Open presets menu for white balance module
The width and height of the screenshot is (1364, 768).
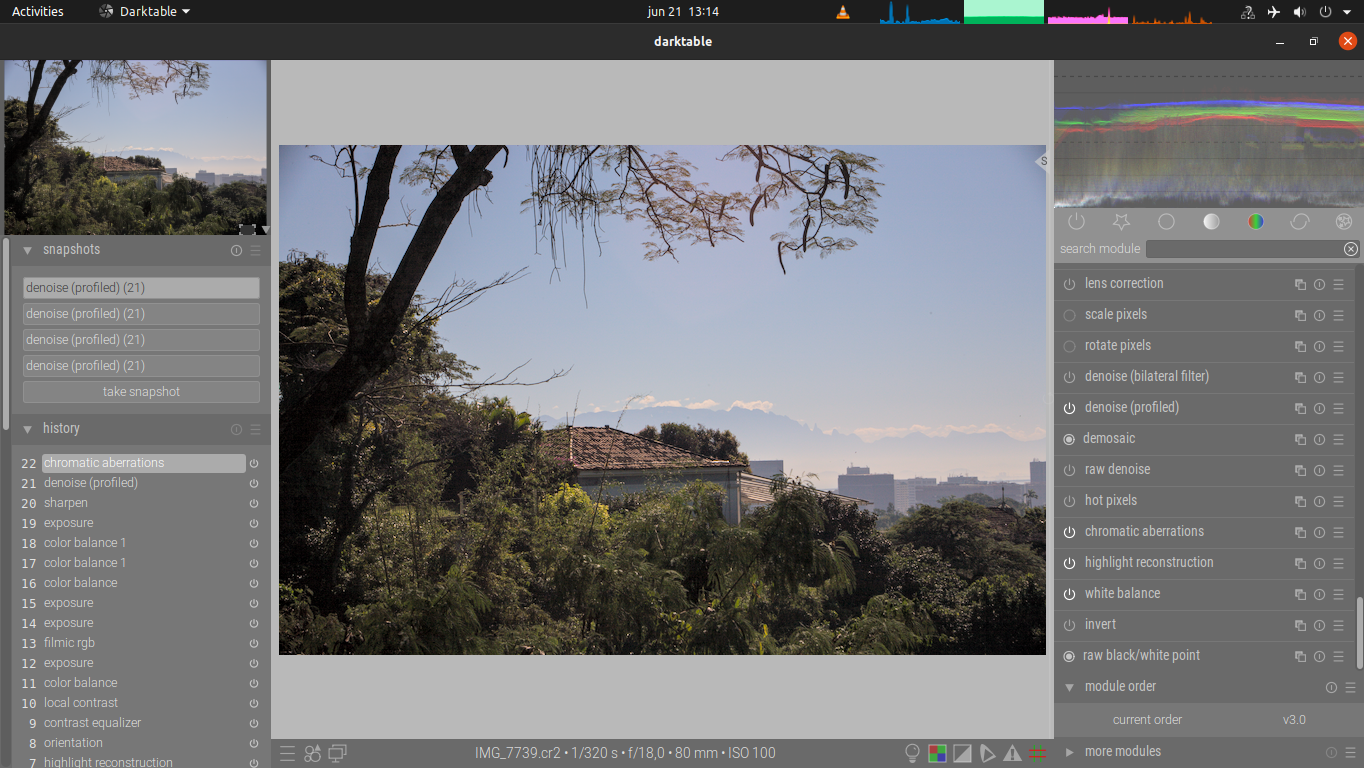tap(1338, 594)
